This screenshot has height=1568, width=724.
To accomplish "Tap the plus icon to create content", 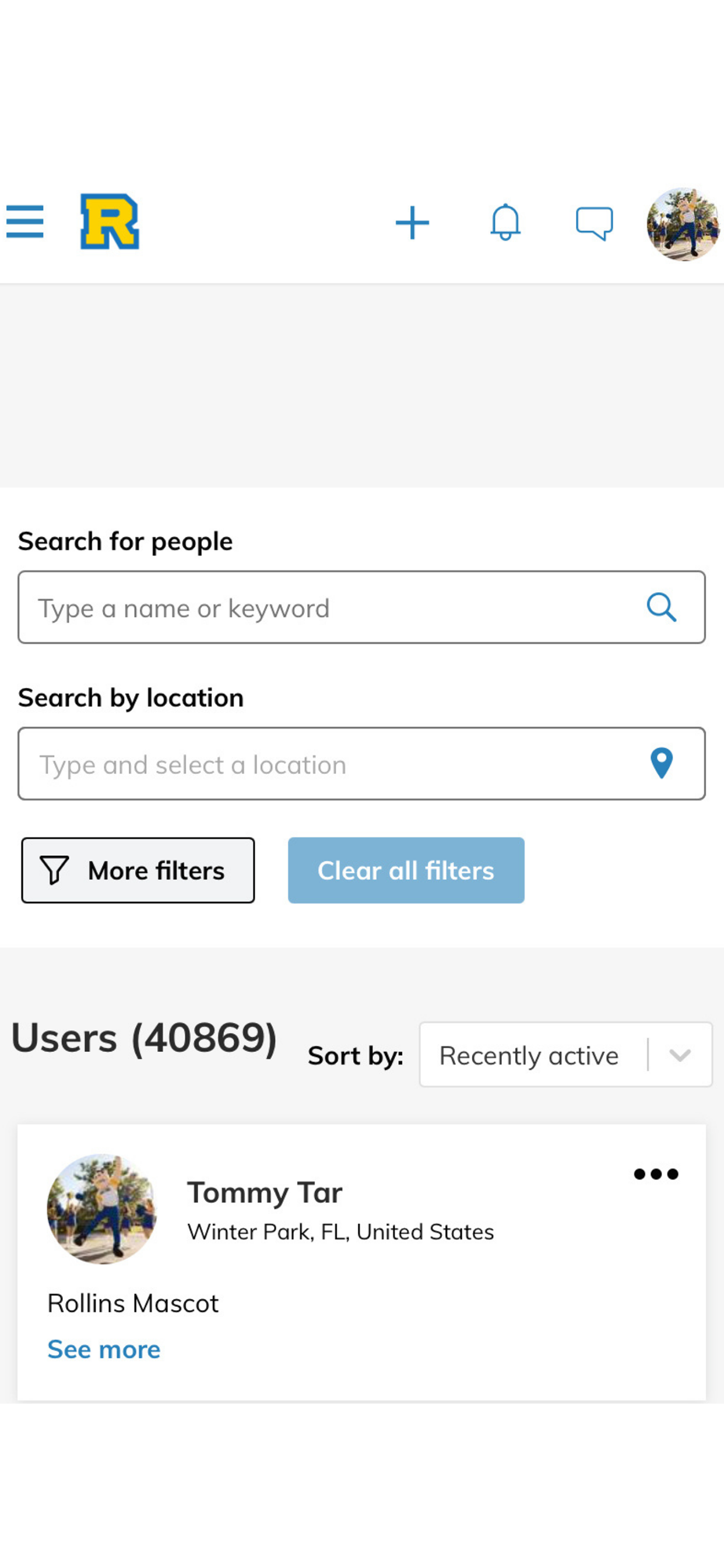I will (x=413, y=223).
